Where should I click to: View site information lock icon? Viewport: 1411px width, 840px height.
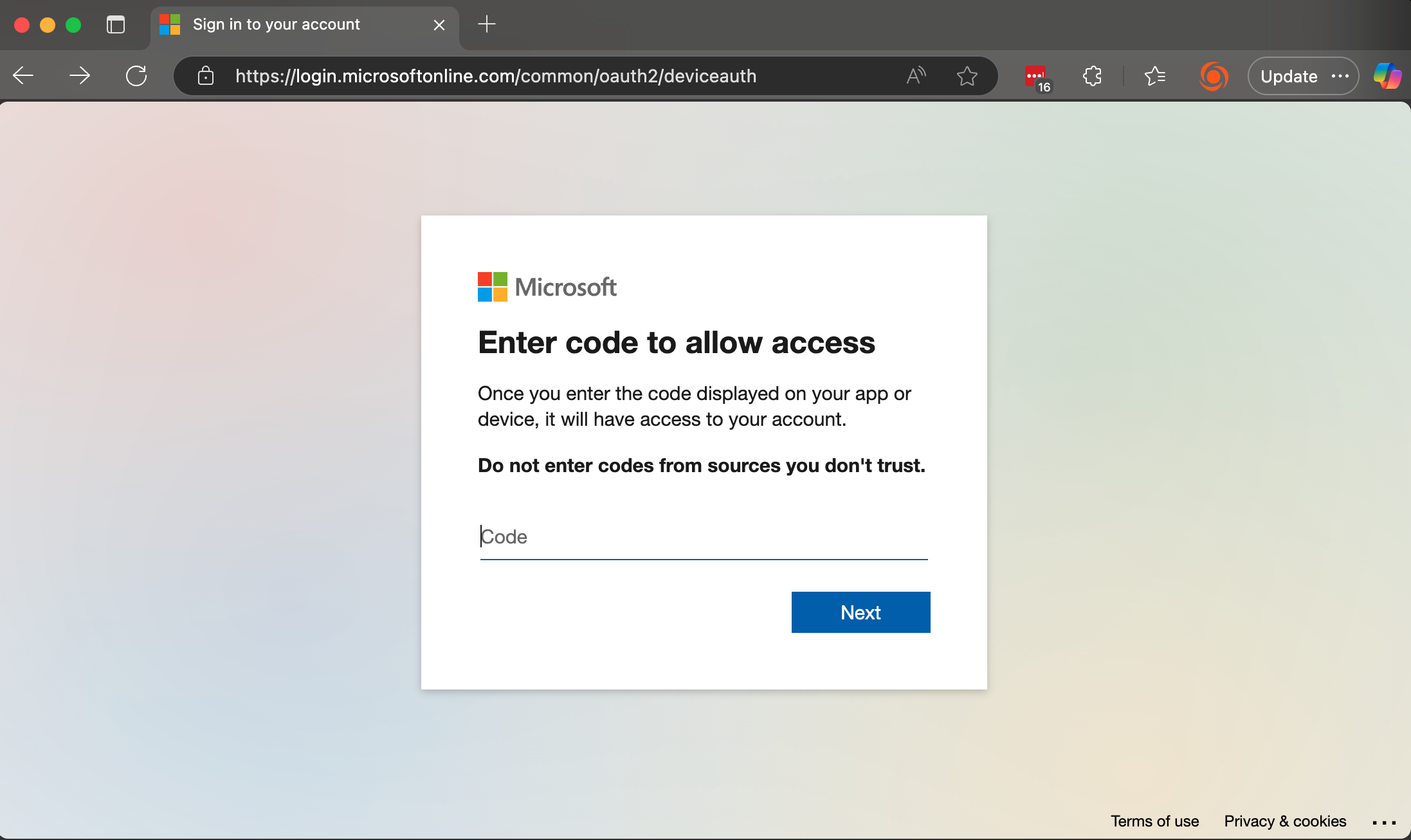206,76
